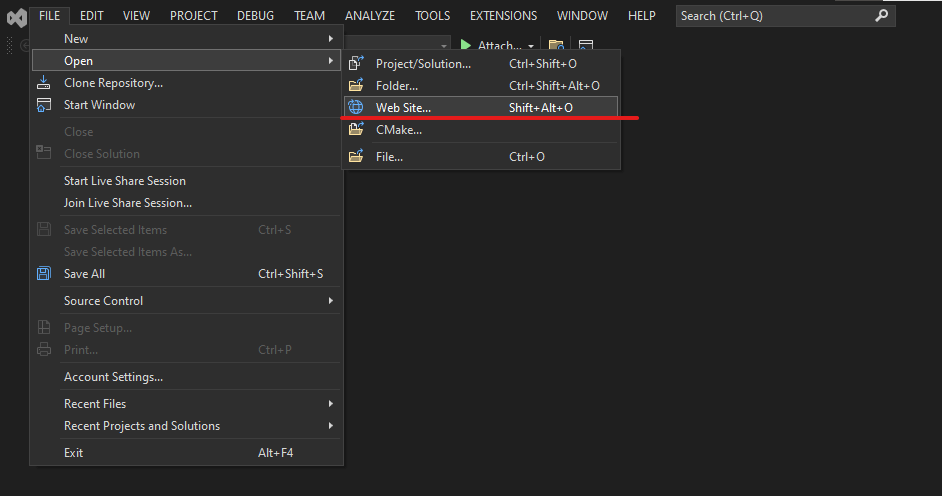This screenshot has height=496, width=942.
Task: Open the Attach dropdown arrow
Action: coord(531,46)
